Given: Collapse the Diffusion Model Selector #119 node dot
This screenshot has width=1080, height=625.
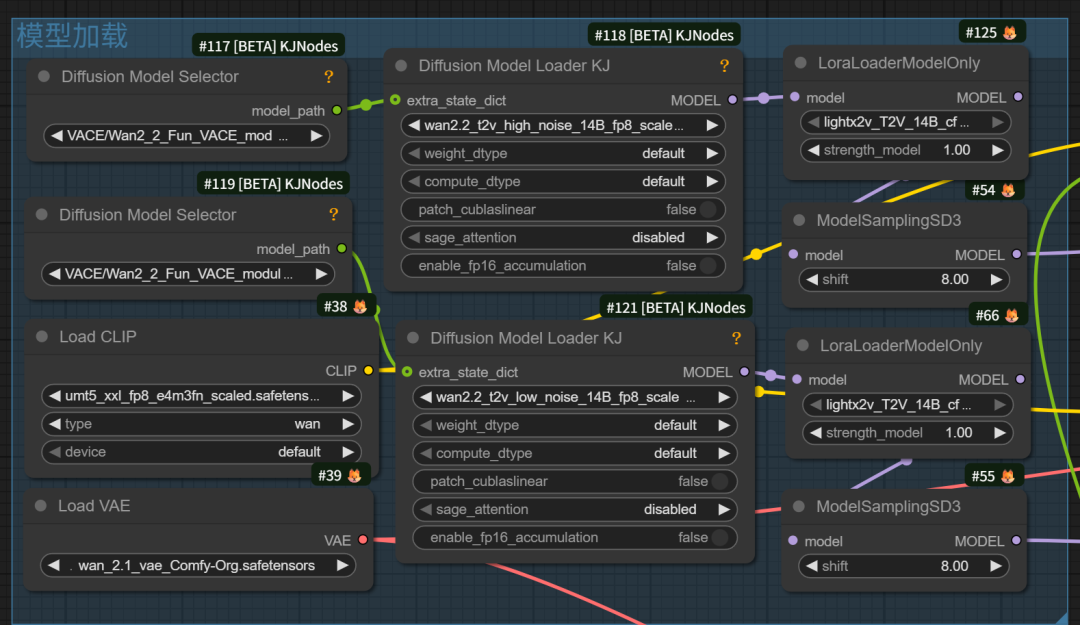Looking at the screenshot, I should (42, 214).
